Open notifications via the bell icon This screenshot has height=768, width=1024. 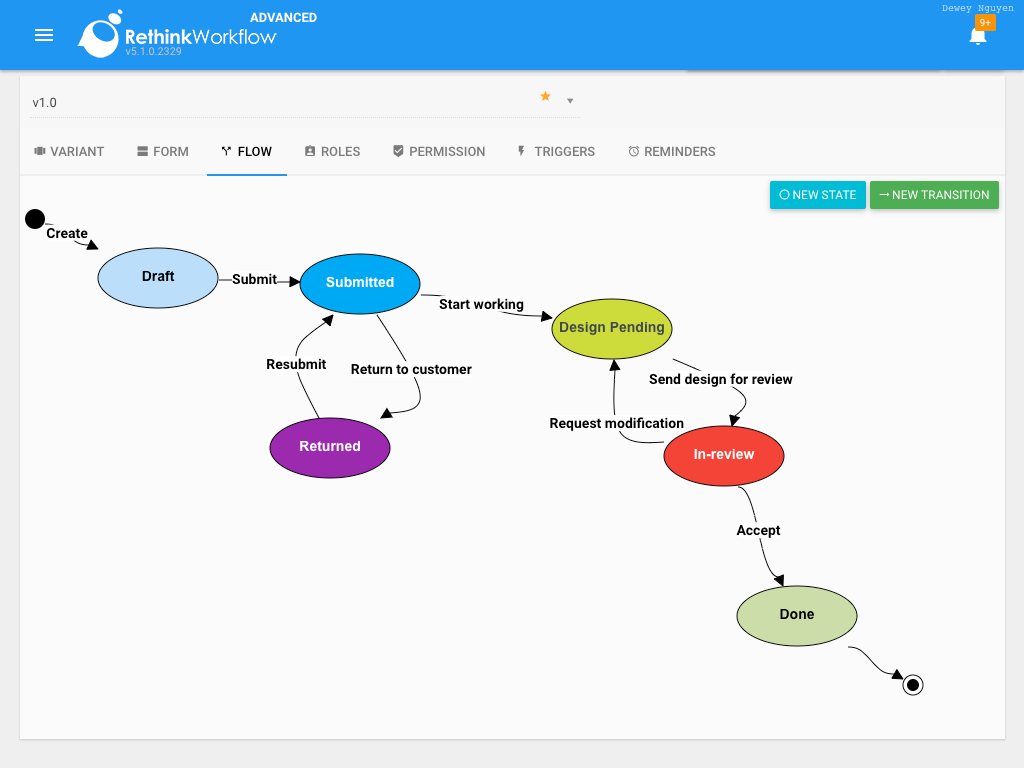point(977,38)
